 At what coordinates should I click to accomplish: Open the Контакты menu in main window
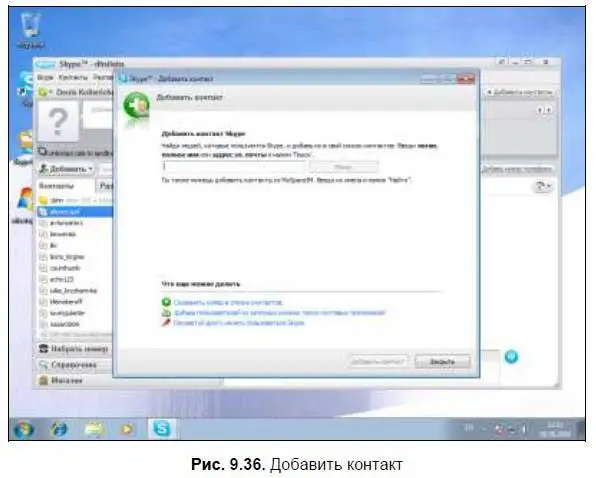point(73,78)
